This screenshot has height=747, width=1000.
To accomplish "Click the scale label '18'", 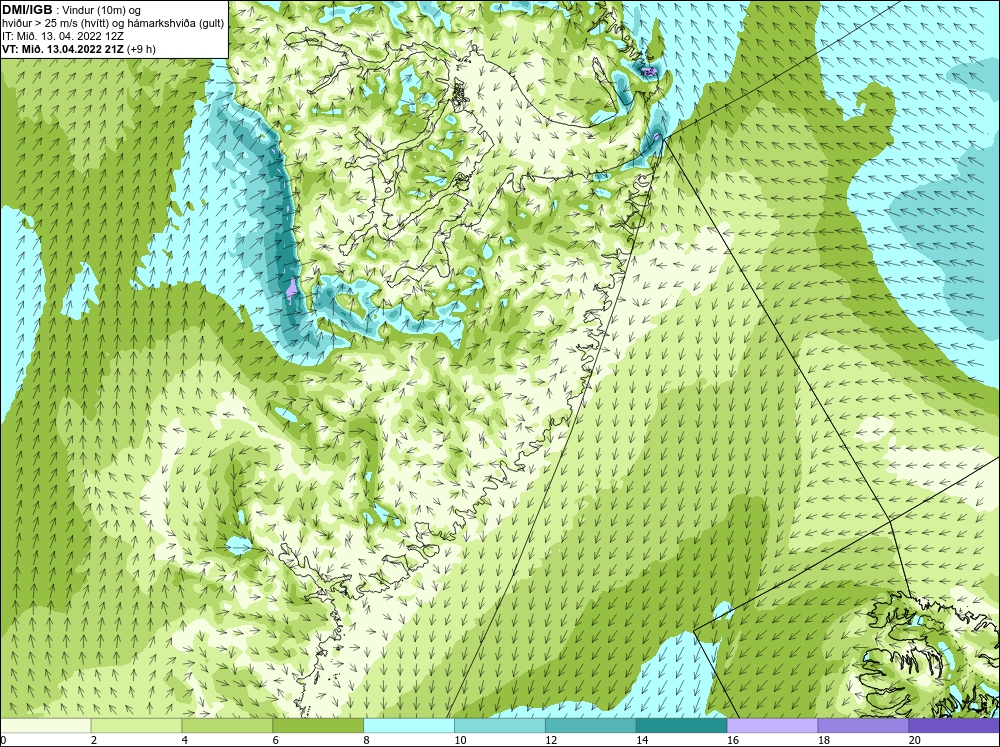I will coord(824,740).
